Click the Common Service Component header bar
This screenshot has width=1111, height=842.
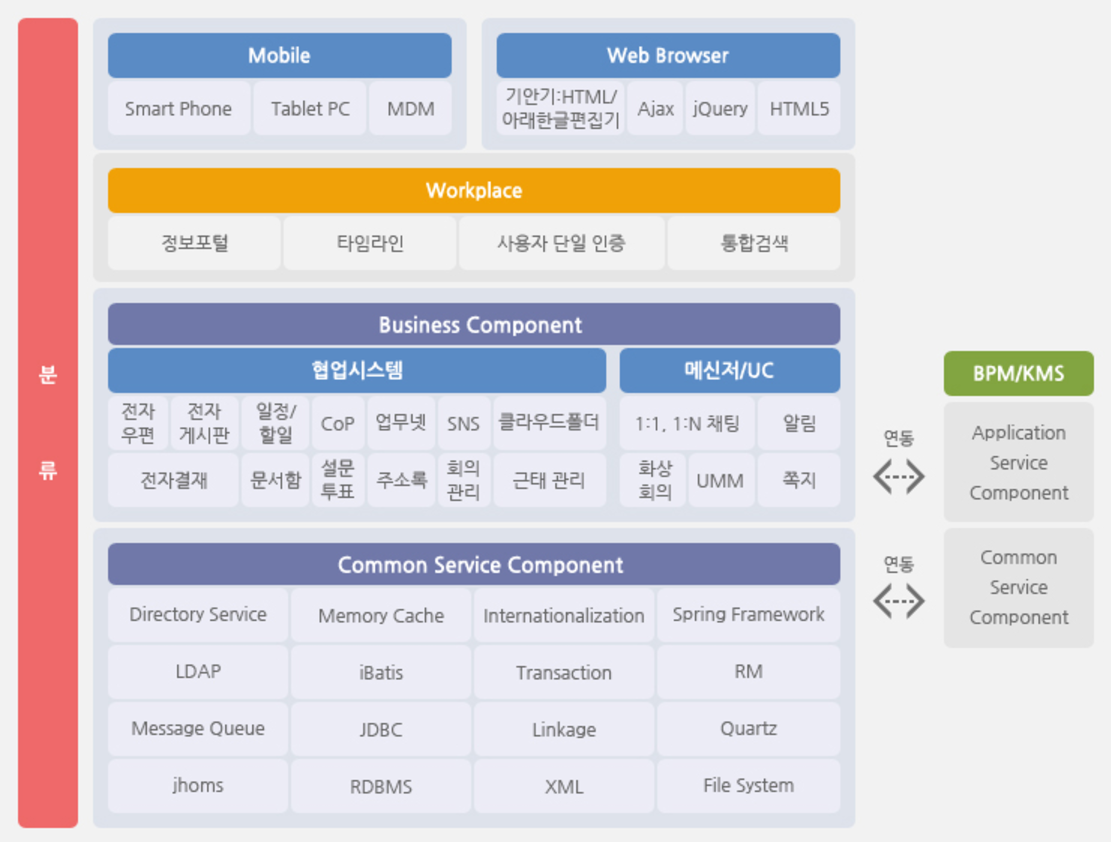[x=474, y=564]
